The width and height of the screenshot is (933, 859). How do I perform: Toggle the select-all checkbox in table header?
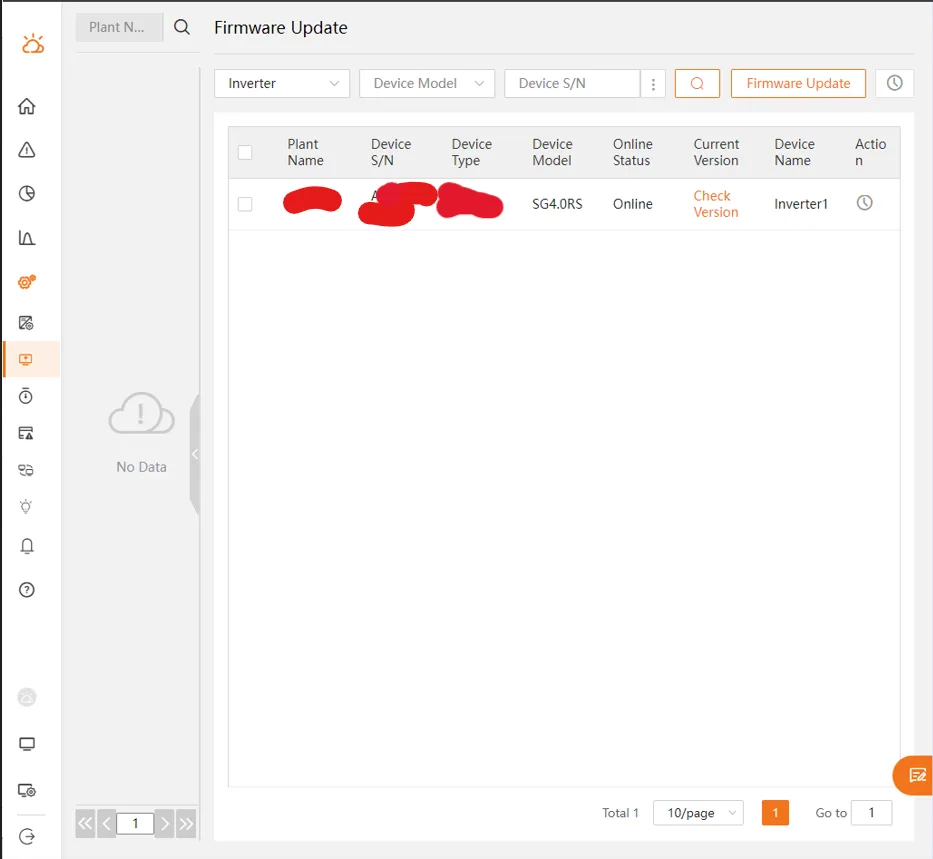[245, 153]
